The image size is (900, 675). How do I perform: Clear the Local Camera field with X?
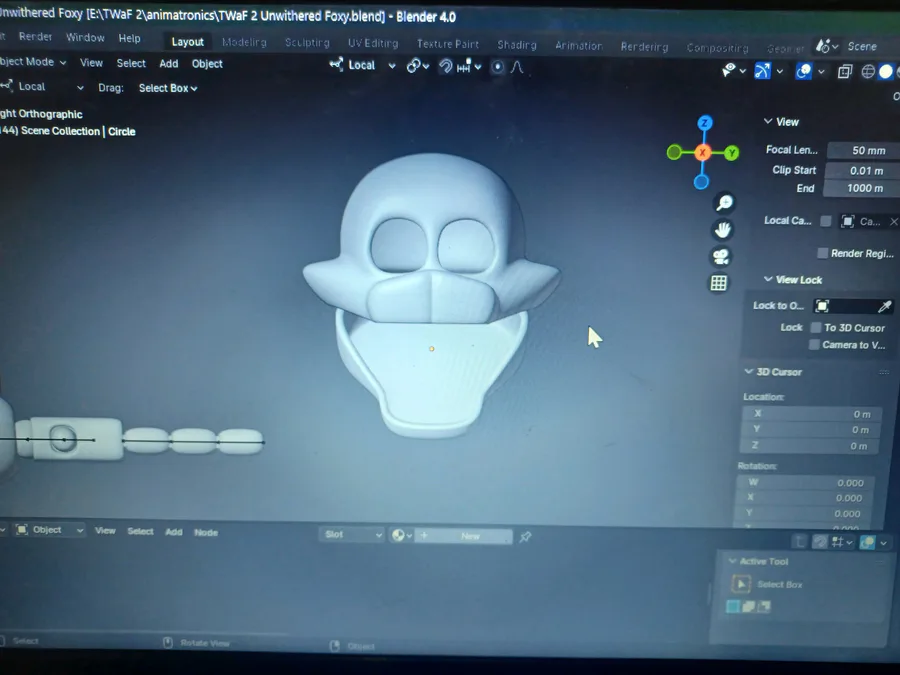click(894, 222)
